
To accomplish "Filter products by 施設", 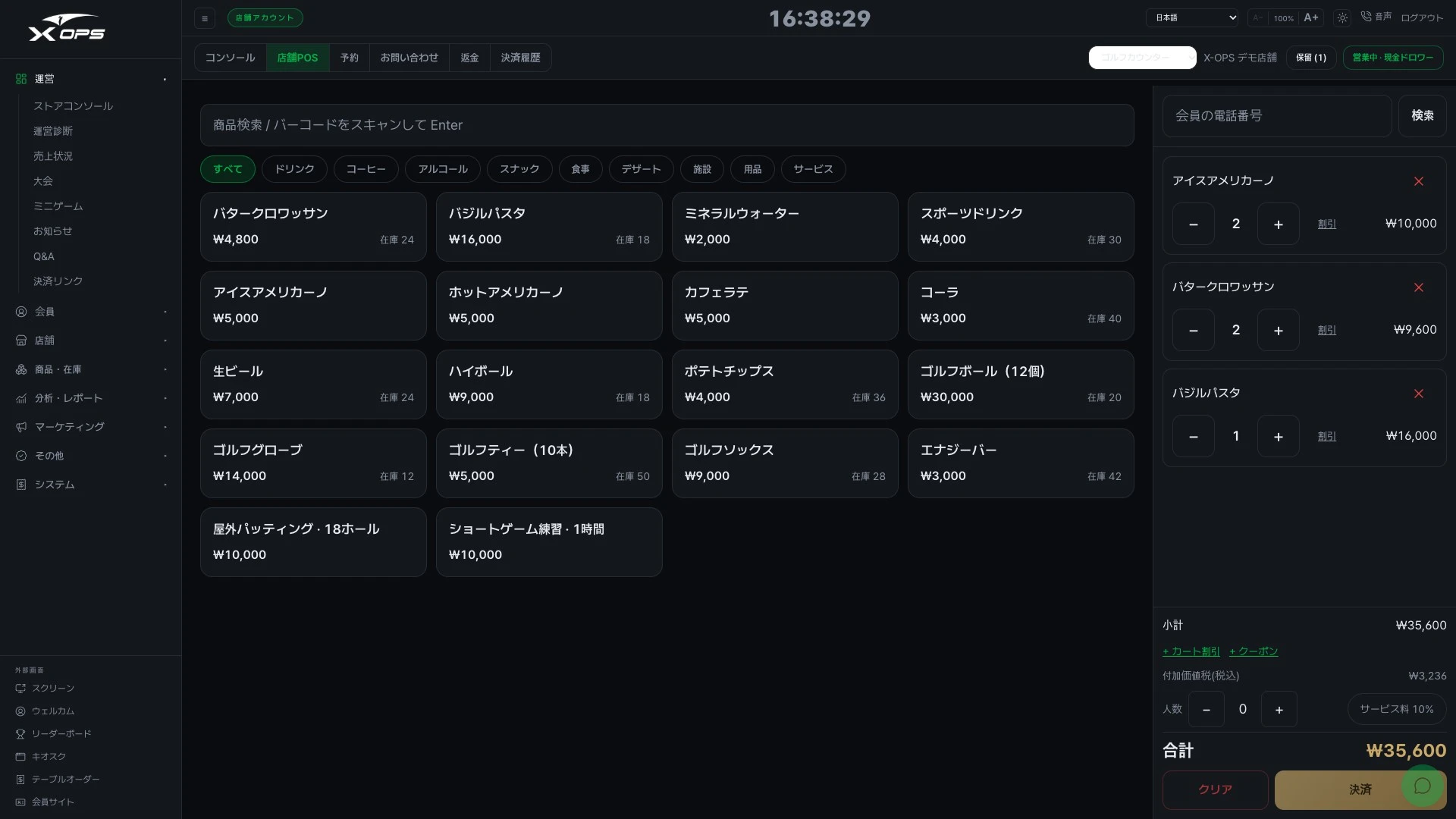I will tap(702, 169).
